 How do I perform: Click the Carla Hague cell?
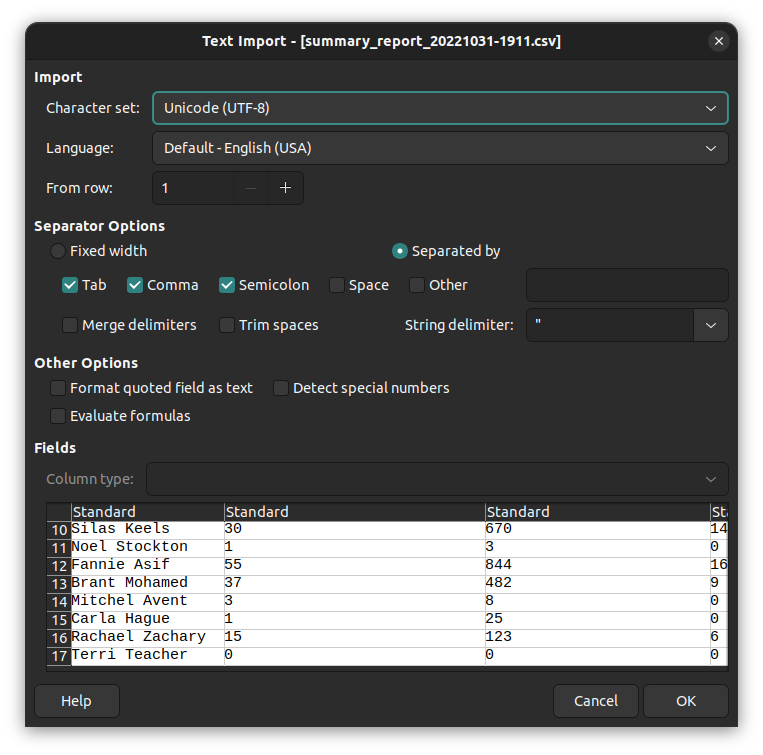point(147,619)
